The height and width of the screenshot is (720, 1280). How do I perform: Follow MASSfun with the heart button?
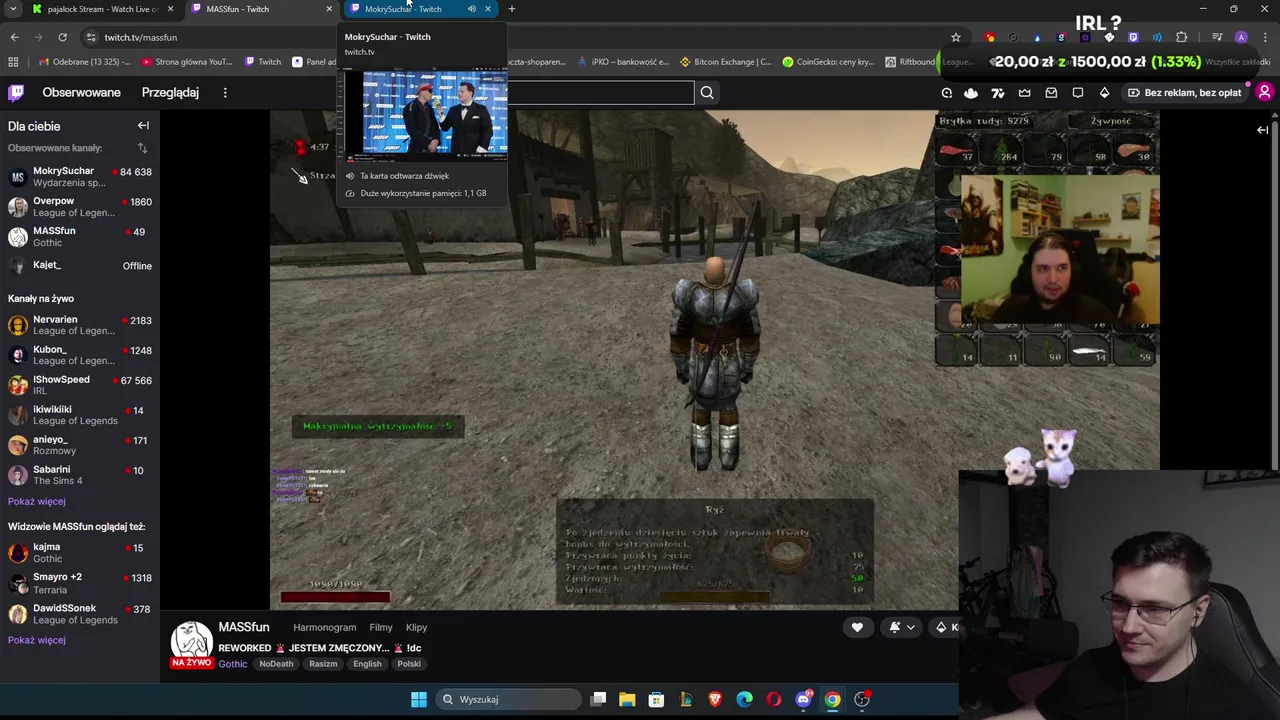(857, 627)
